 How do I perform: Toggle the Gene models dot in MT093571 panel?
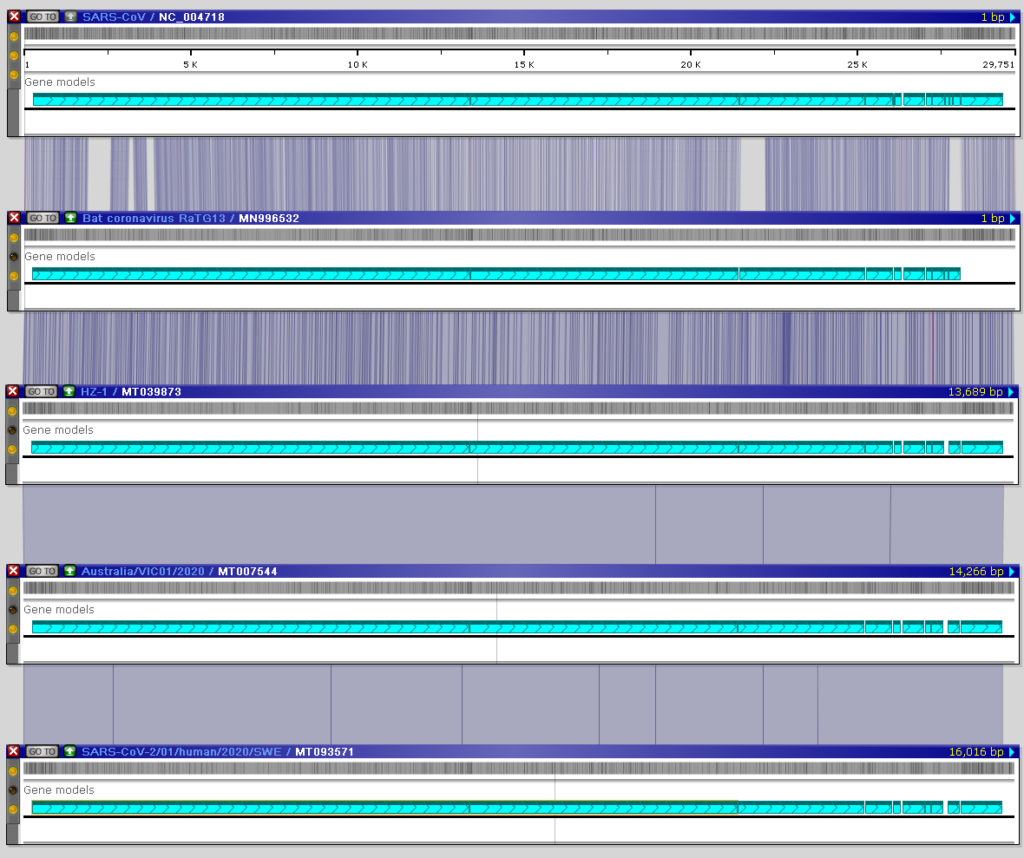click(13, 810)
